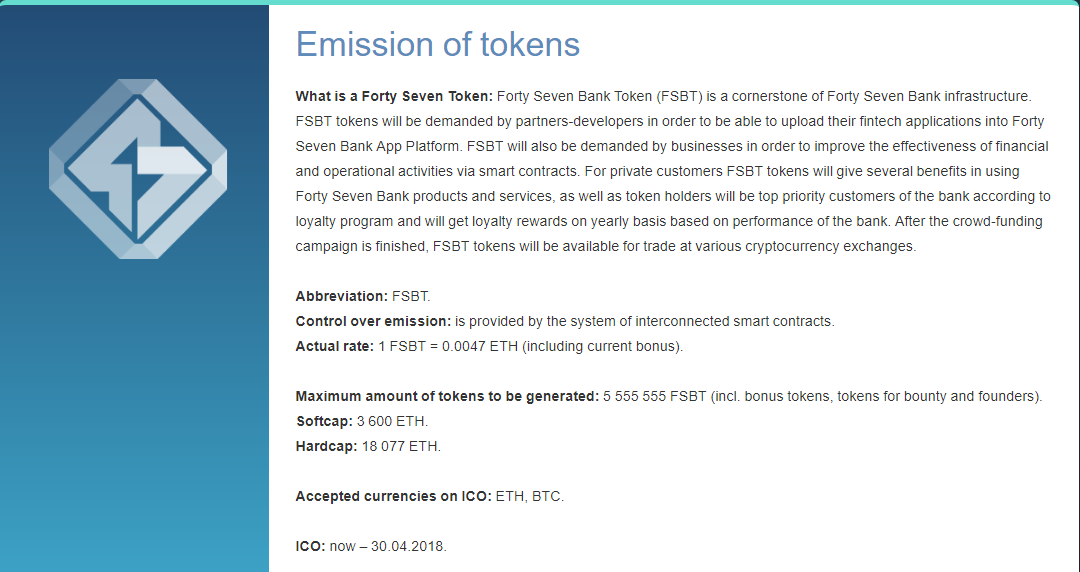This screenshot has width=1080, height=572.
Task: Click the "18 077 ETH" hardcap value
Action: (400, 447)
